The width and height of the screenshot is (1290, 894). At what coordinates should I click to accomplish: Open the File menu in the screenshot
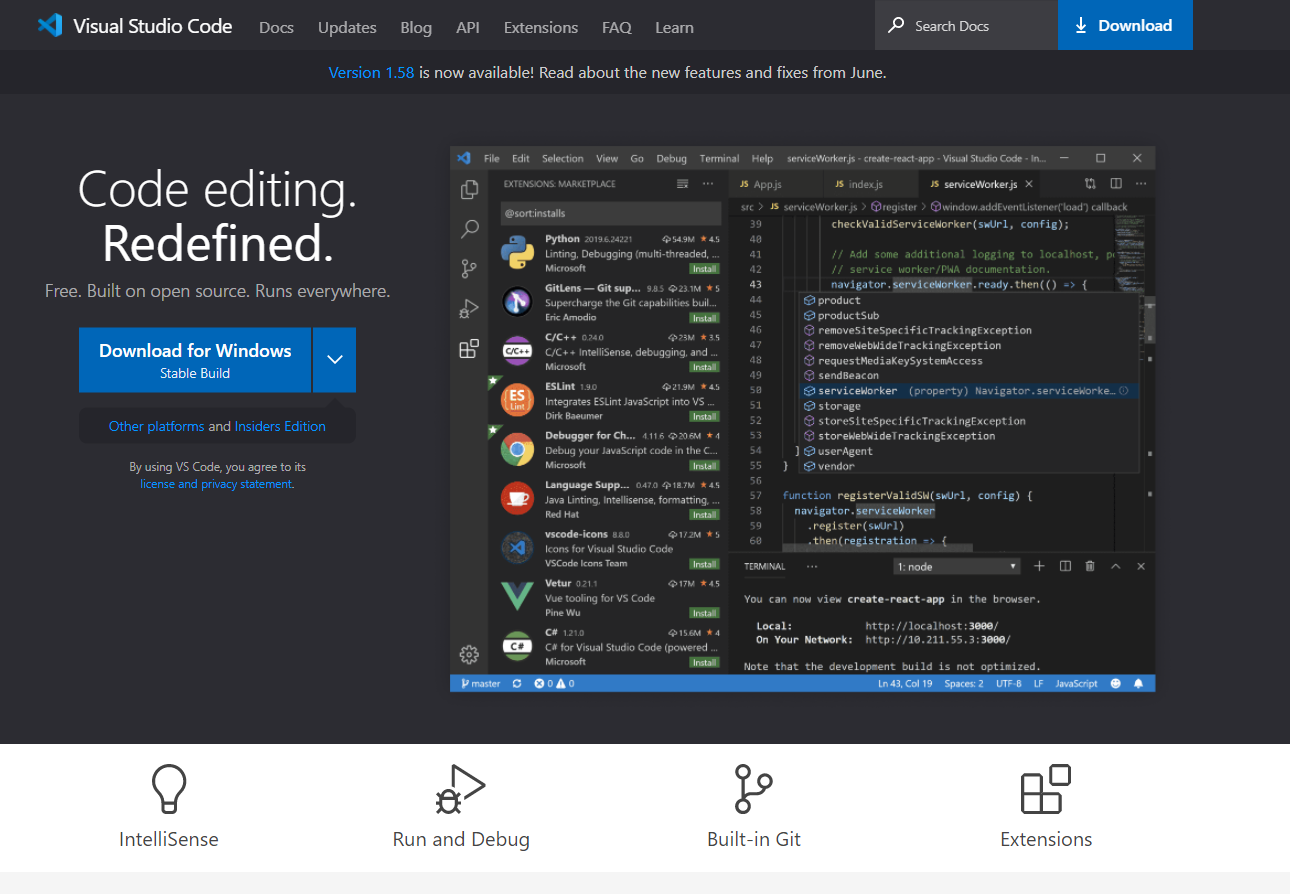[x=492, y=158]
